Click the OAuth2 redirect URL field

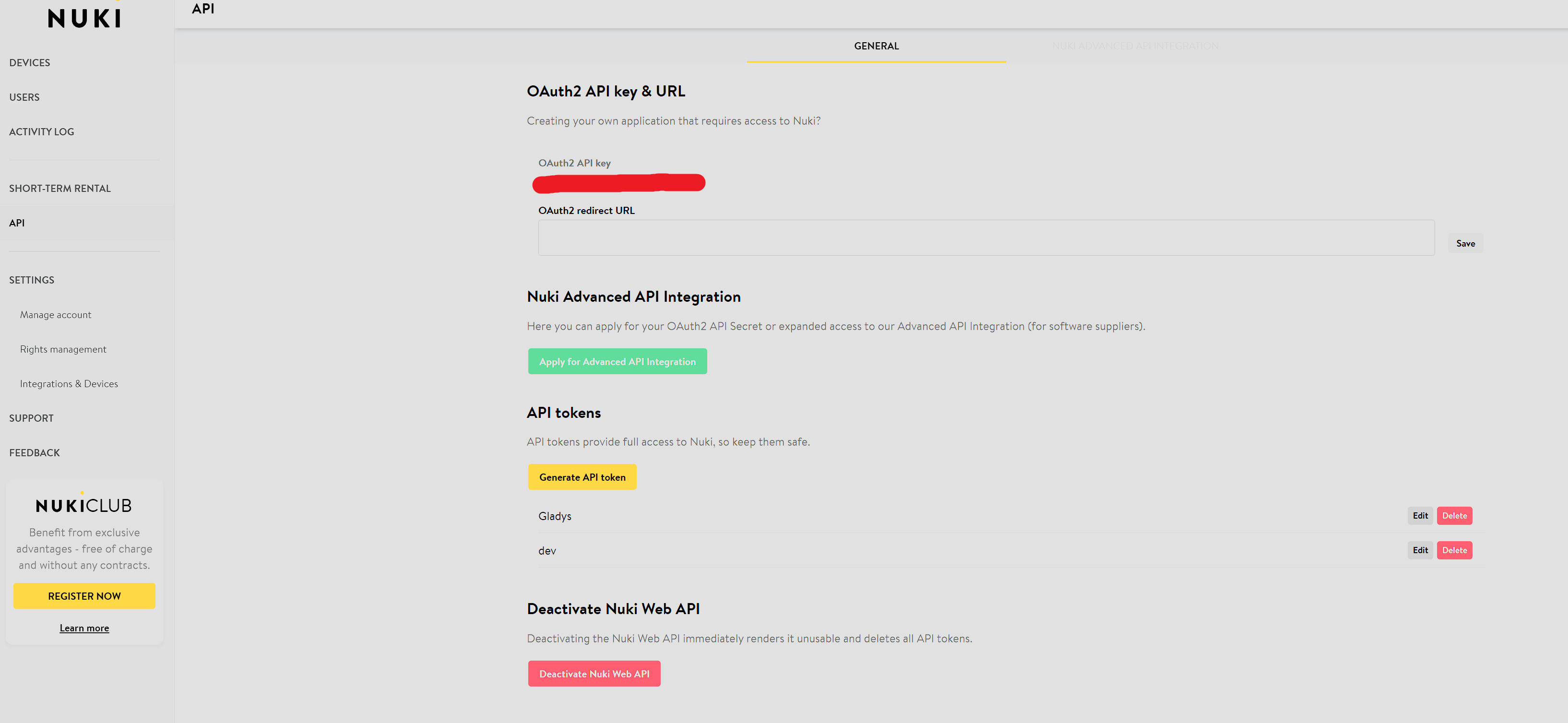coord(986,238)
